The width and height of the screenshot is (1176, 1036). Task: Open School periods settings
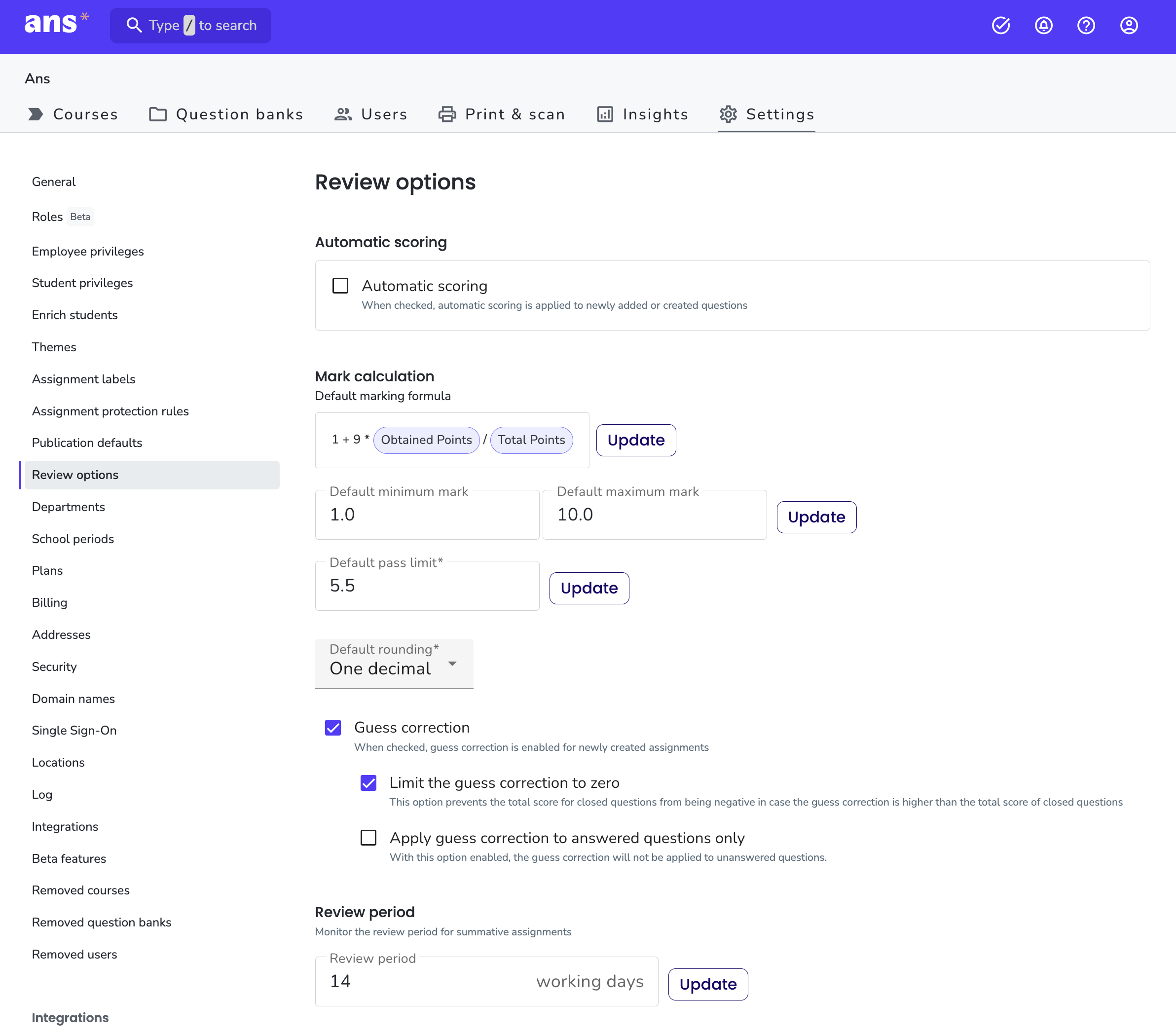coord(73,539)
